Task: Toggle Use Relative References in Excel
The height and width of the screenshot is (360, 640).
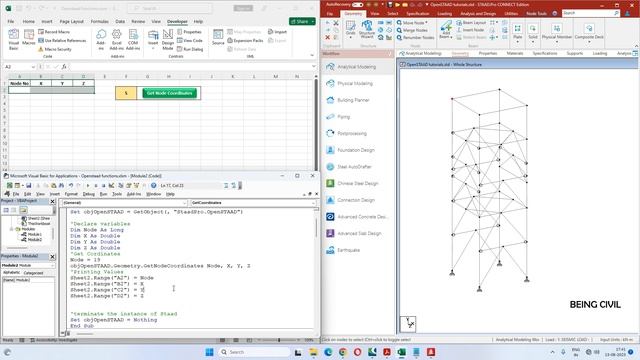Action: [62, 40]
